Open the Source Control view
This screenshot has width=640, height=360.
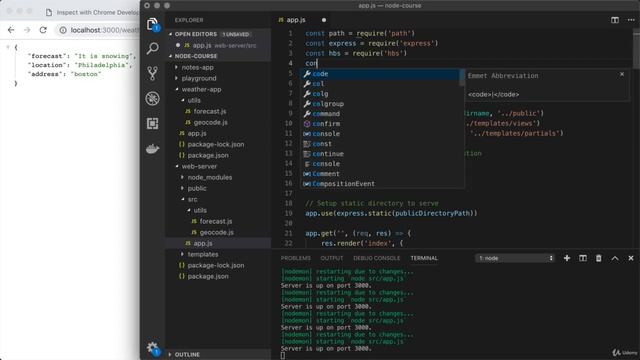click(152, 73)
